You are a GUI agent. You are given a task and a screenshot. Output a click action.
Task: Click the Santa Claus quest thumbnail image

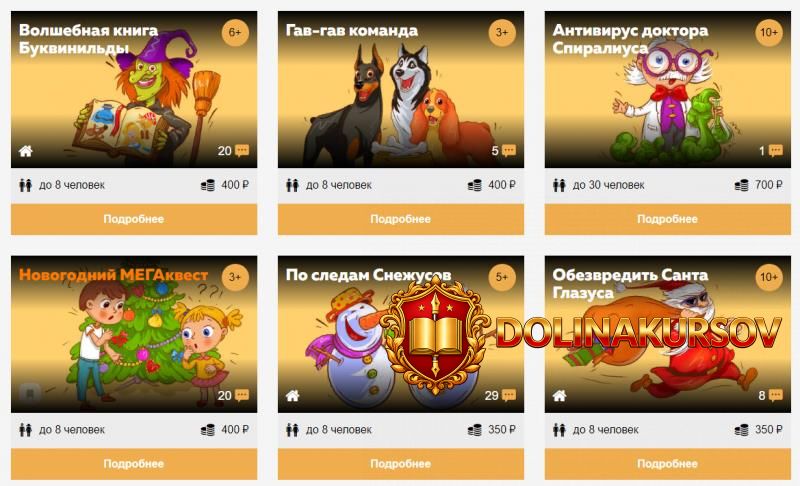tap(667, 335)
